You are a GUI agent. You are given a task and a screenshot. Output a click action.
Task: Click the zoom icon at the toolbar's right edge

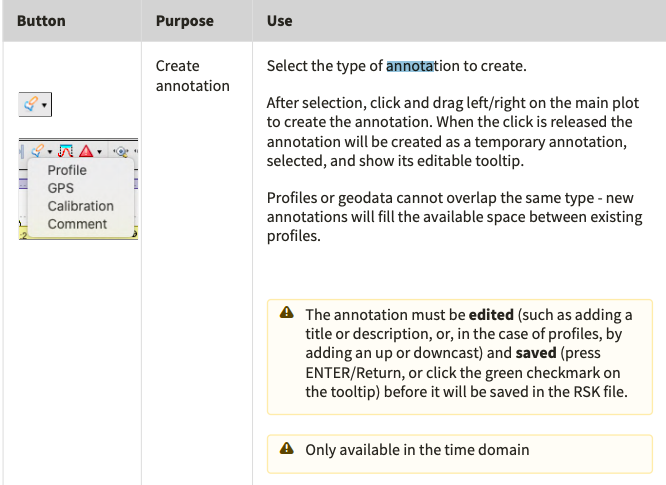click(121, 152)
